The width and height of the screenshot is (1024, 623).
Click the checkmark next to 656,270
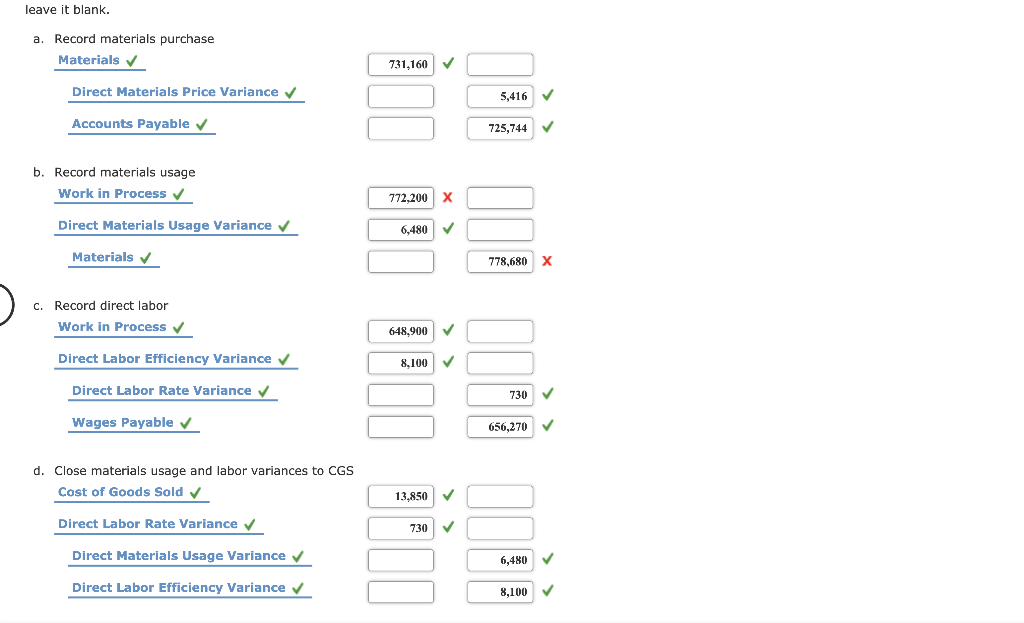[547, 426]
